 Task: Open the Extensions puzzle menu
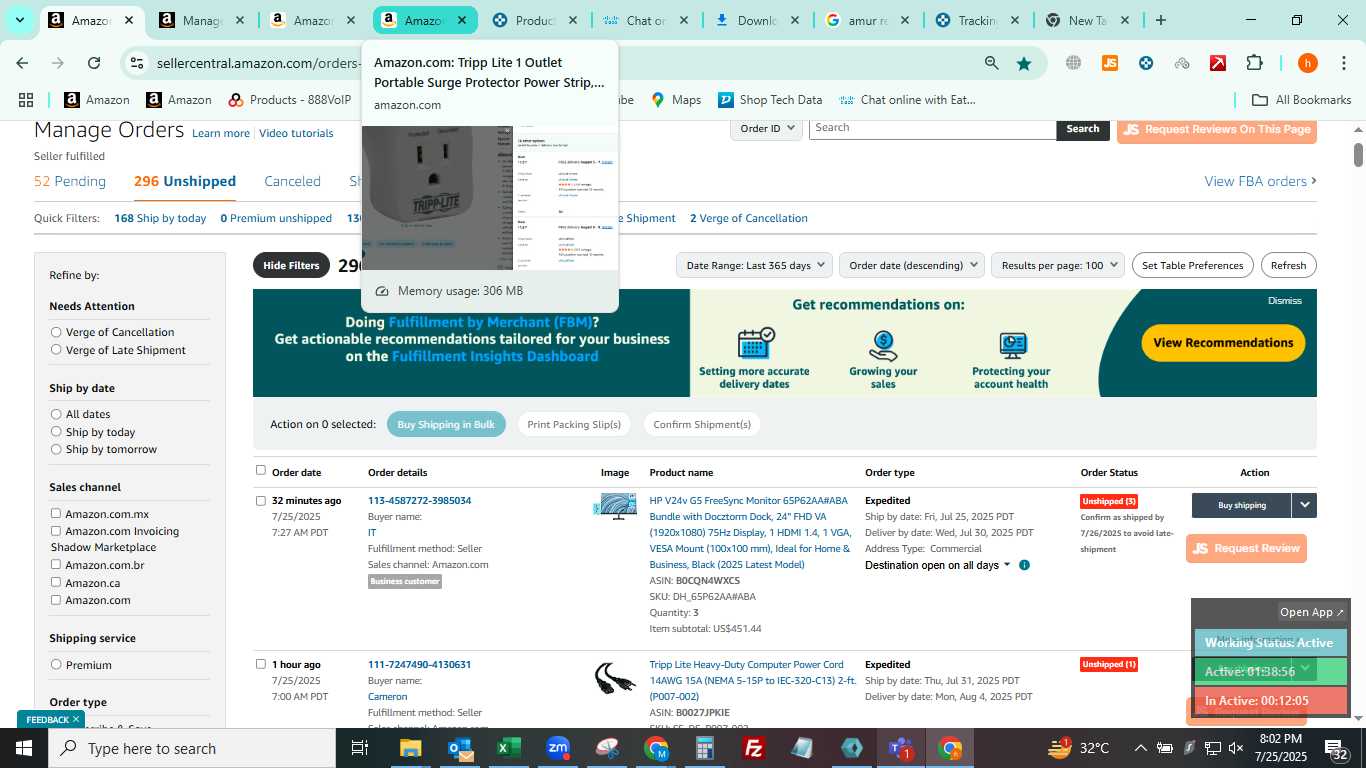click(1254, 63)
